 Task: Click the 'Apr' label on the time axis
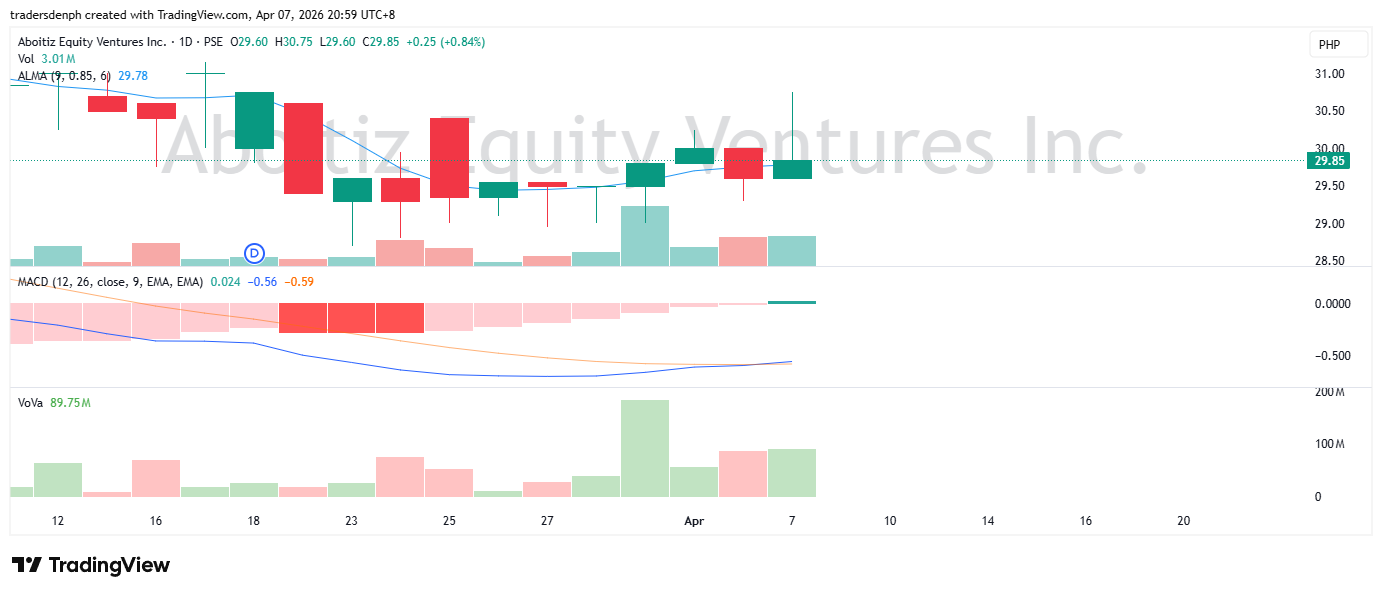693,521
